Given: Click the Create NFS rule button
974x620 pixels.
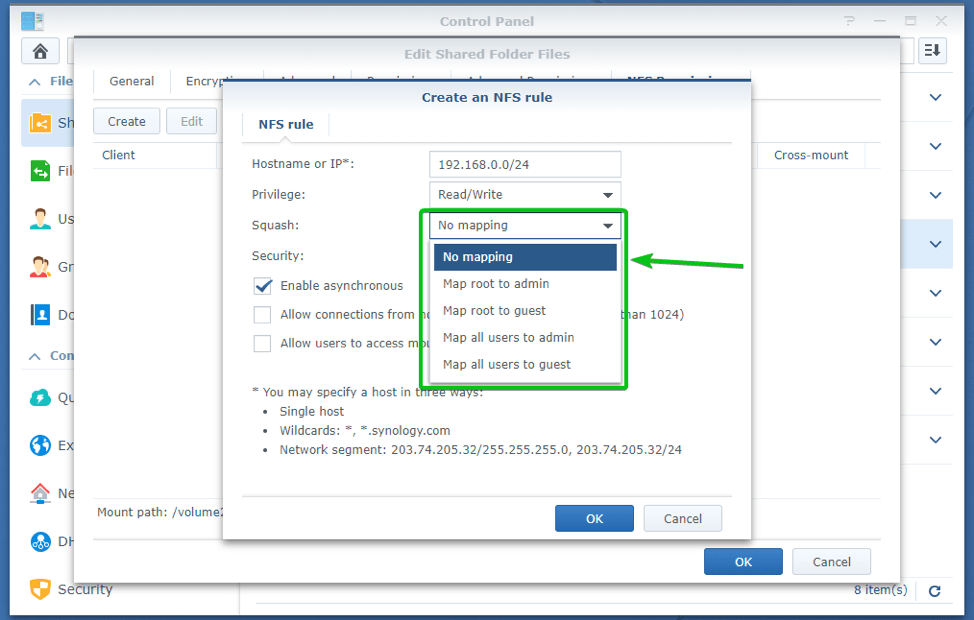Looking at the screenshot, I should pyautogui.click(x=126, y=120).
